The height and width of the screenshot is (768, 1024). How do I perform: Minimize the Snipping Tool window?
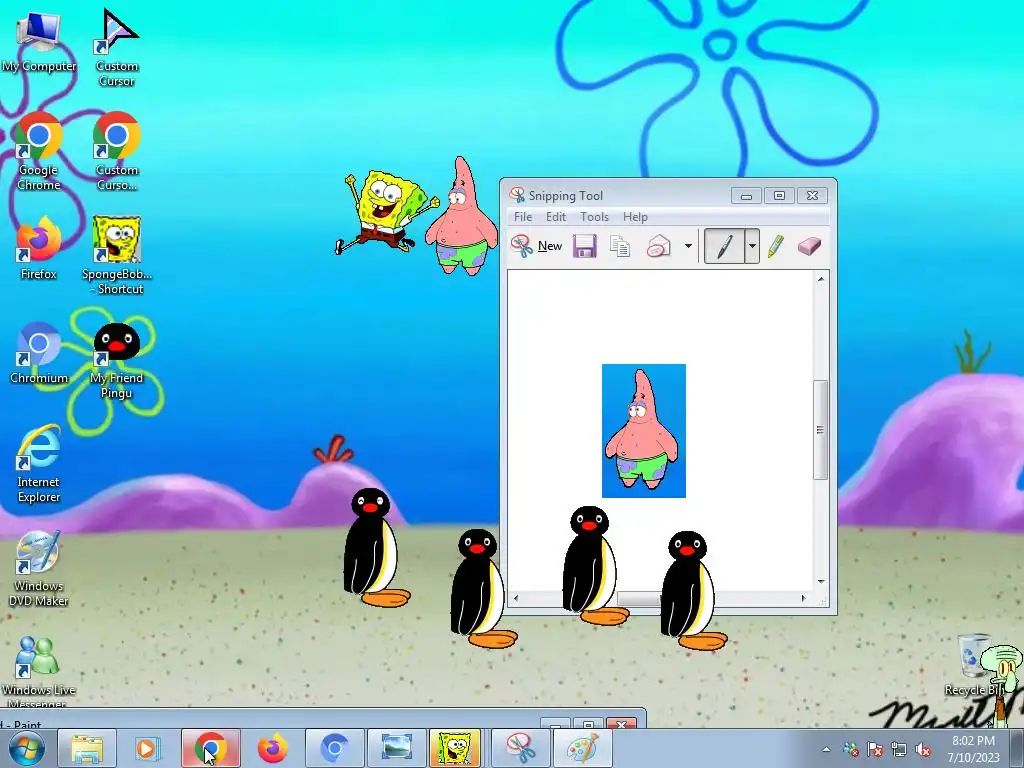point(746,195)
